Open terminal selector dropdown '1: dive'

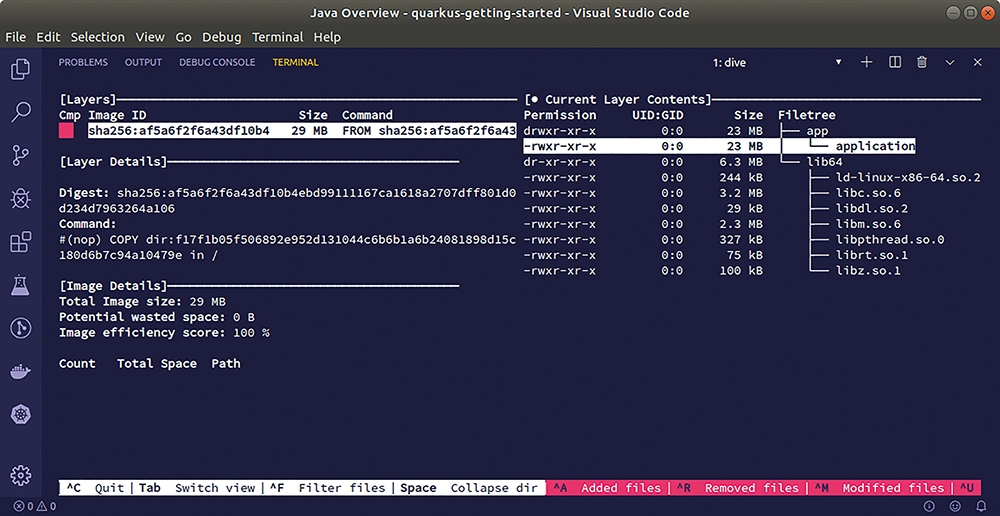[x=777, y=63]
